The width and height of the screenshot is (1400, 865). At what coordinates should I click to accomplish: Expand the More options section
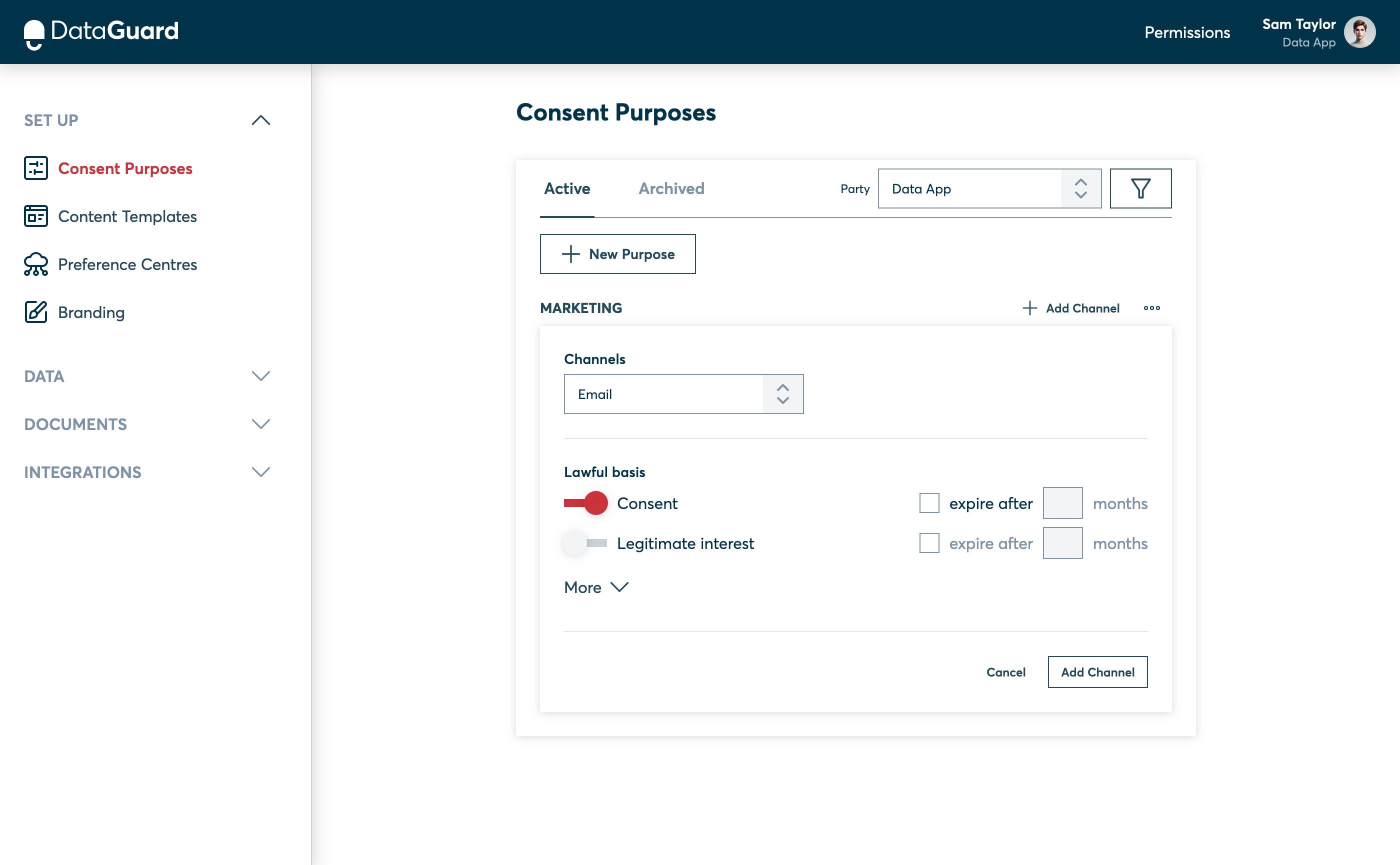coord(596,587)
